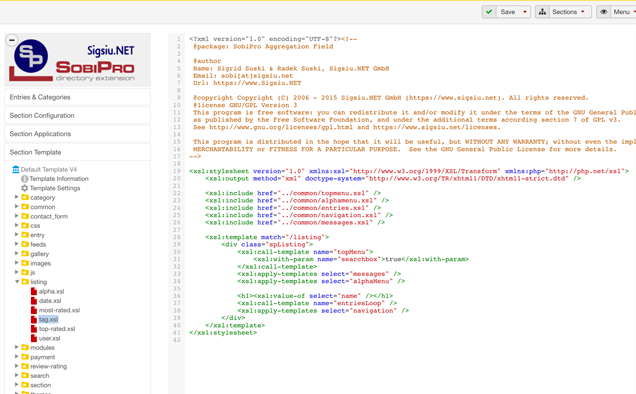Expand the feeds folder
The height and width of the screenshot is (394, 636).
coord(17,244)
